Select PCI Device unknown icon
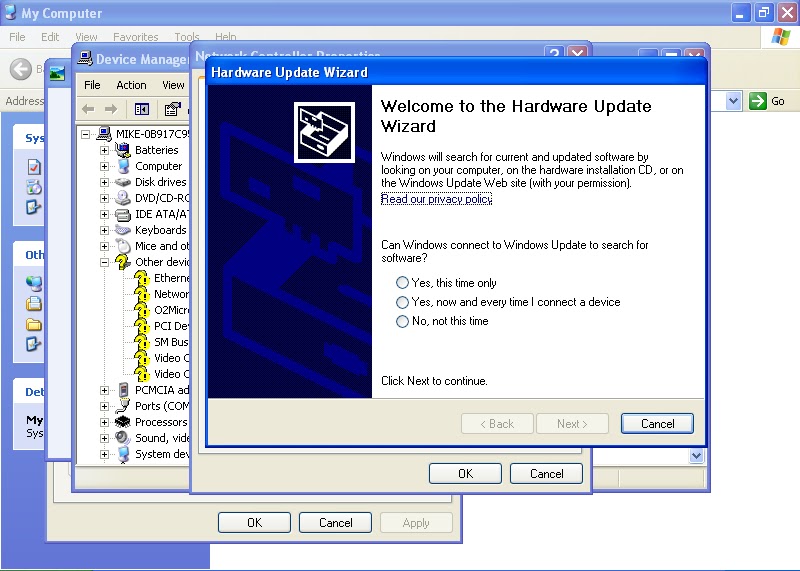 pos(142,326)
